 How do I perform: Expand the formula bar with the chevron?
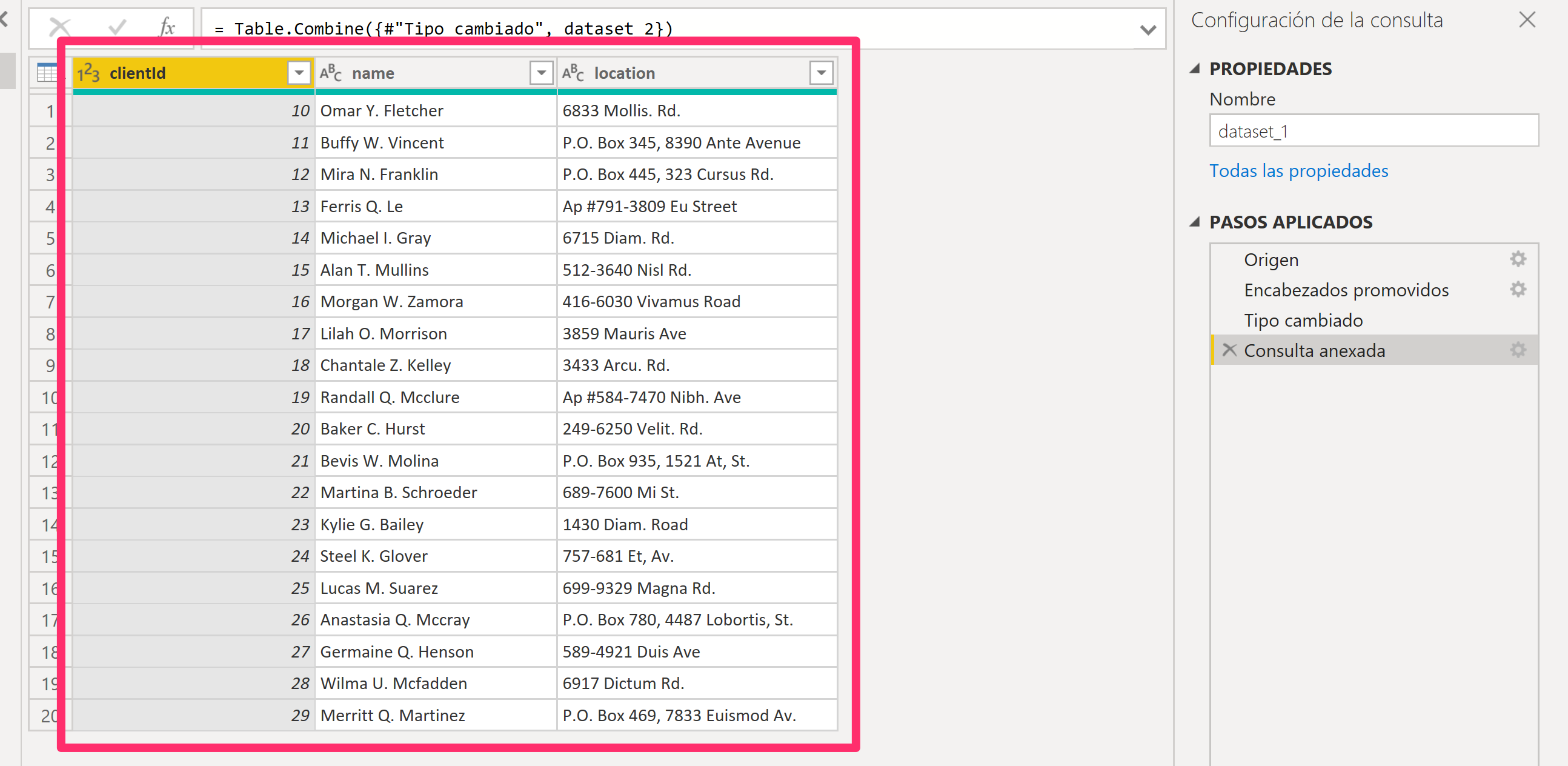click(x=1148, y=29)
